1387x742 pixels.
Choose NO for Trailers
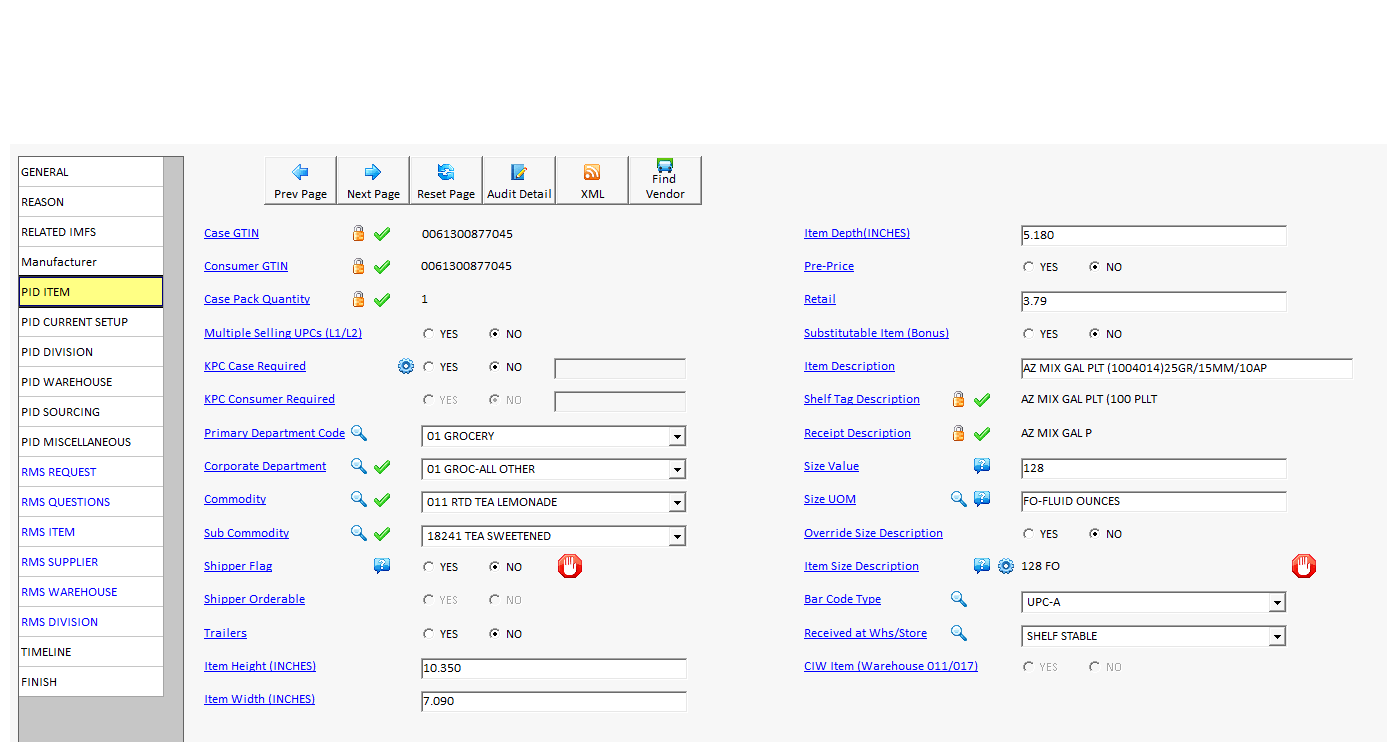click(x=494, y=634)
